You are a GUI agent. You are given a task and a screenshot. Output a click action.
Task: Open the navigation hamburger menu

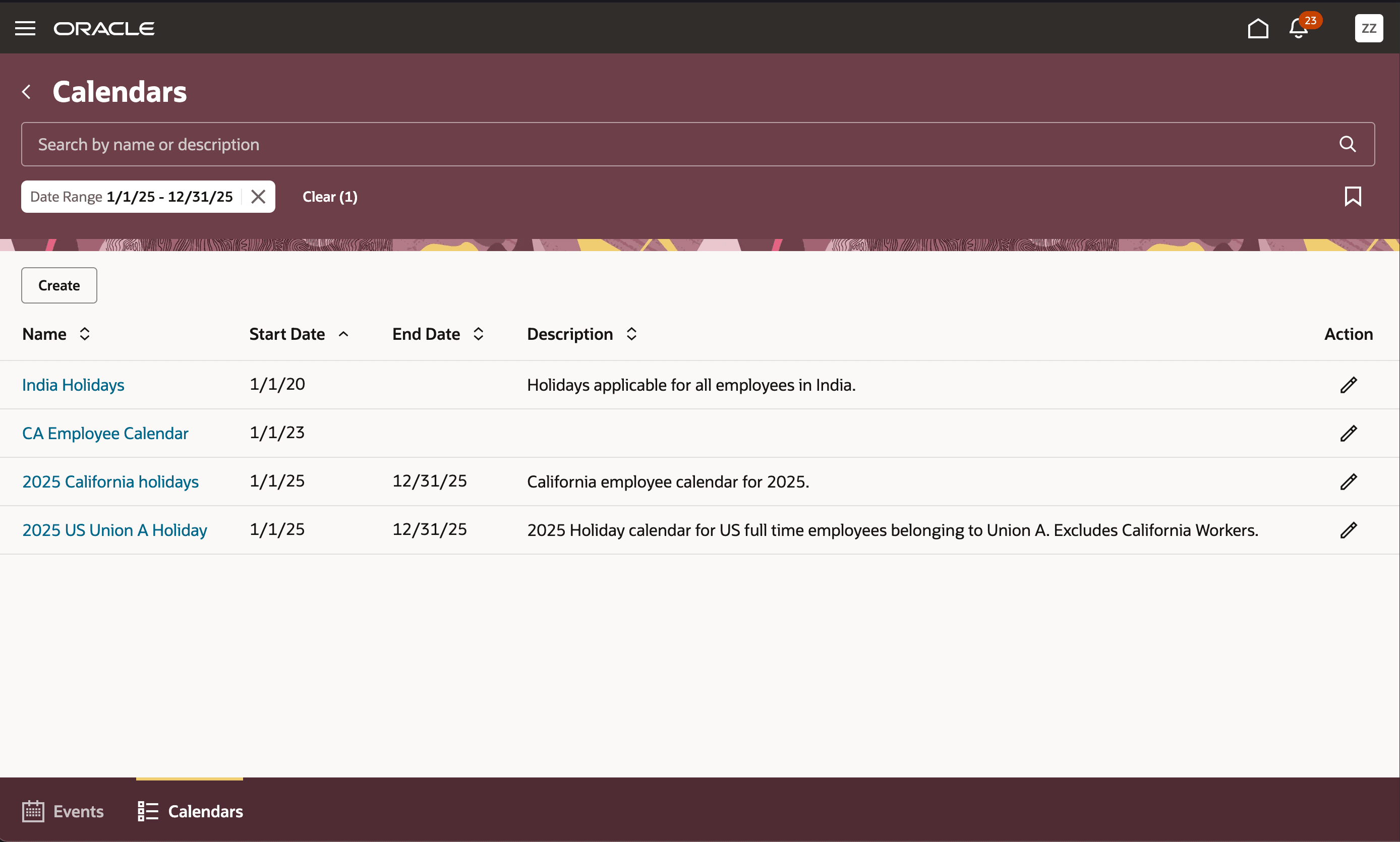tap(25, 27)
